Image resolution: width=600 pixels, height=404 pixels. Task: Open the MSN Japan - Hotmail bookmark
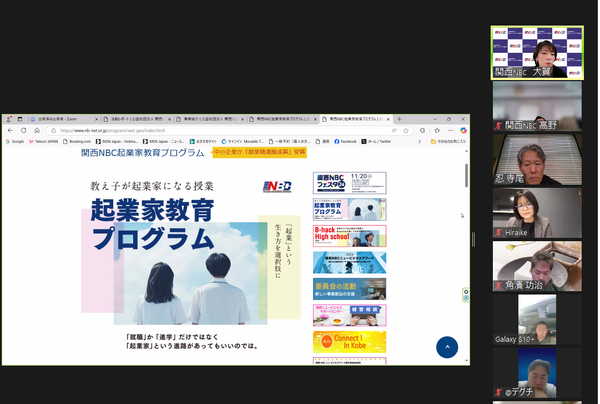pyautogui.click(x=117, y=142)
